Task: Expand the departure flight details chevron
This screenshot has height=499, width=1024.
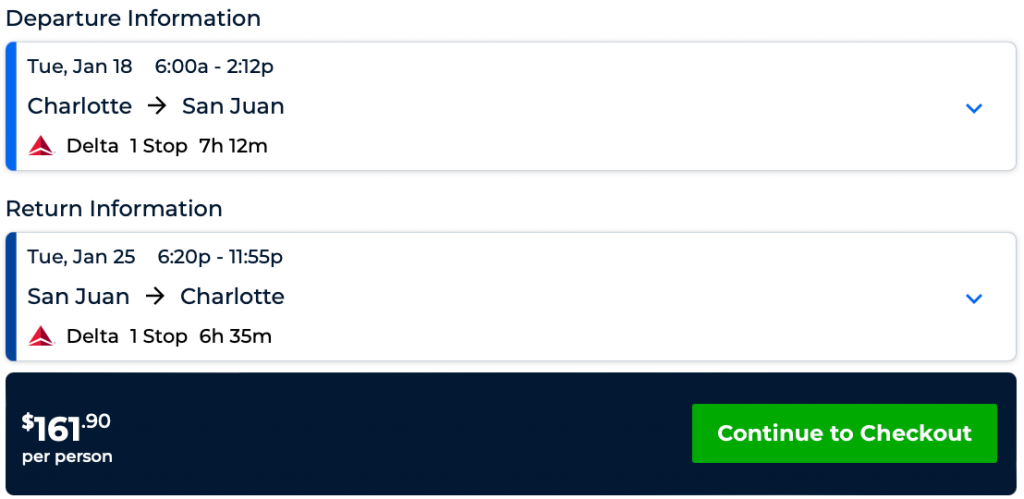Action: click(974, 108)
